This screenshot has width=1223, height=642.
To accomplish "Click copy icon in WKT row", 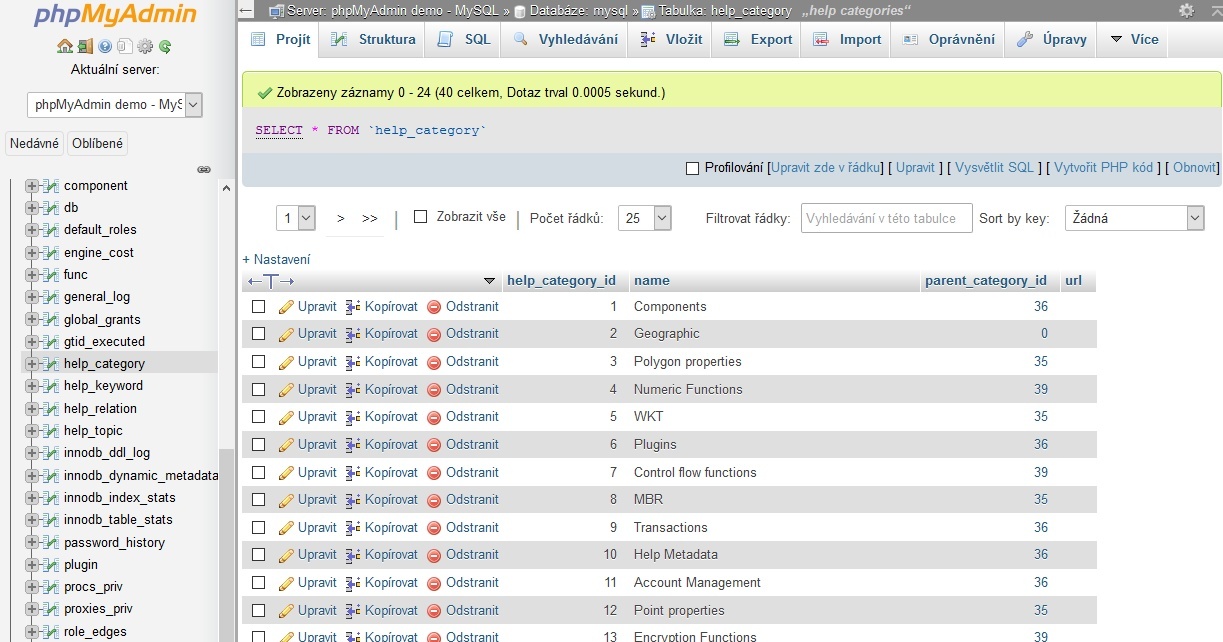I will coord(353,417).
